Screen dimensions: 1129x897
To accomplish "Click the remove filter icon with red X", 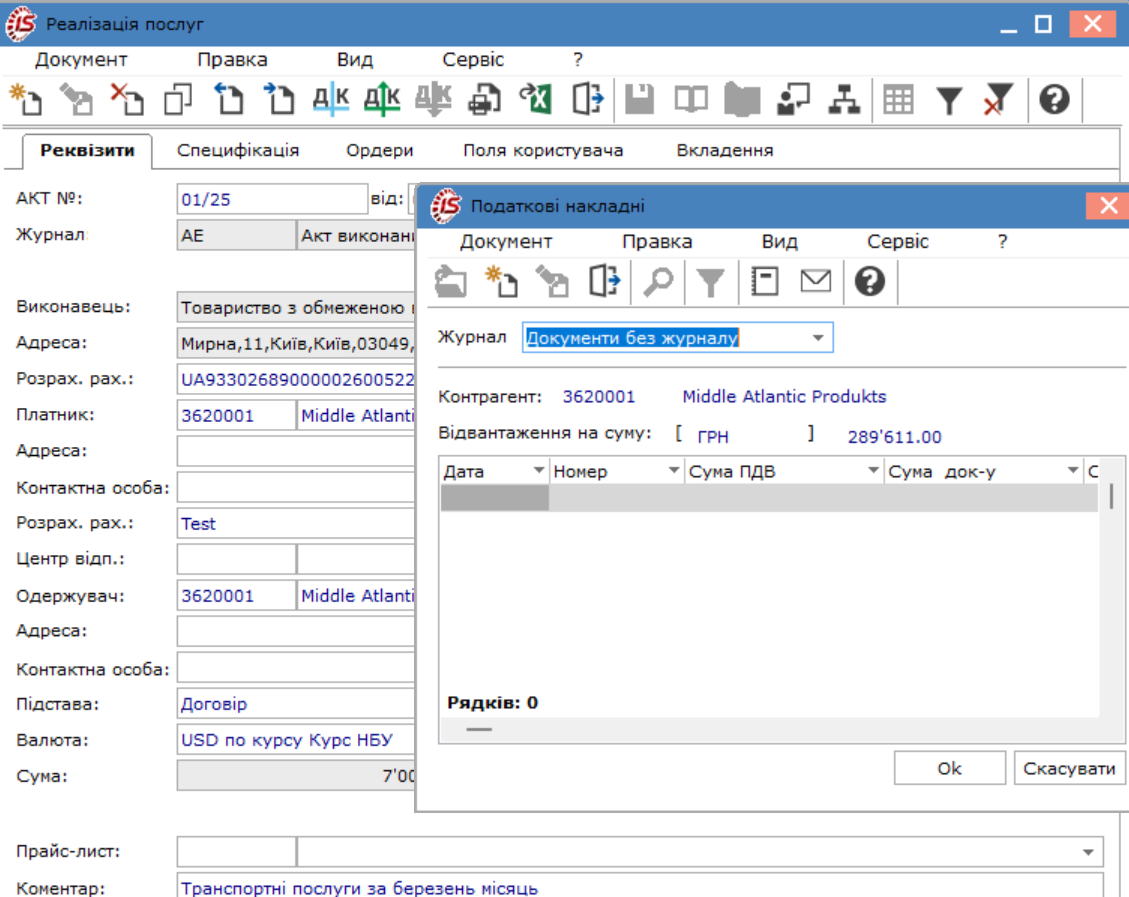I will 999,99.
